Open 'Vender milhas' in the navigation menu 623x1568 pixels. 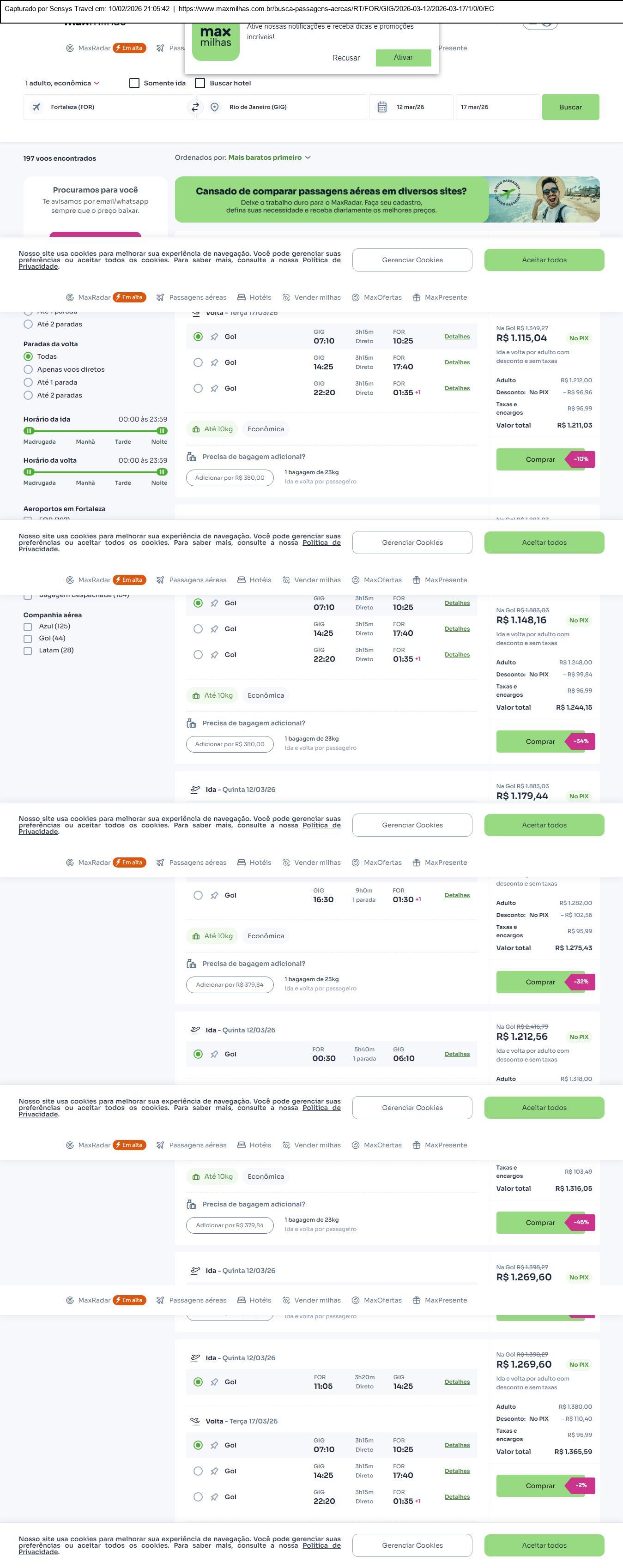(x=311, y=298)
